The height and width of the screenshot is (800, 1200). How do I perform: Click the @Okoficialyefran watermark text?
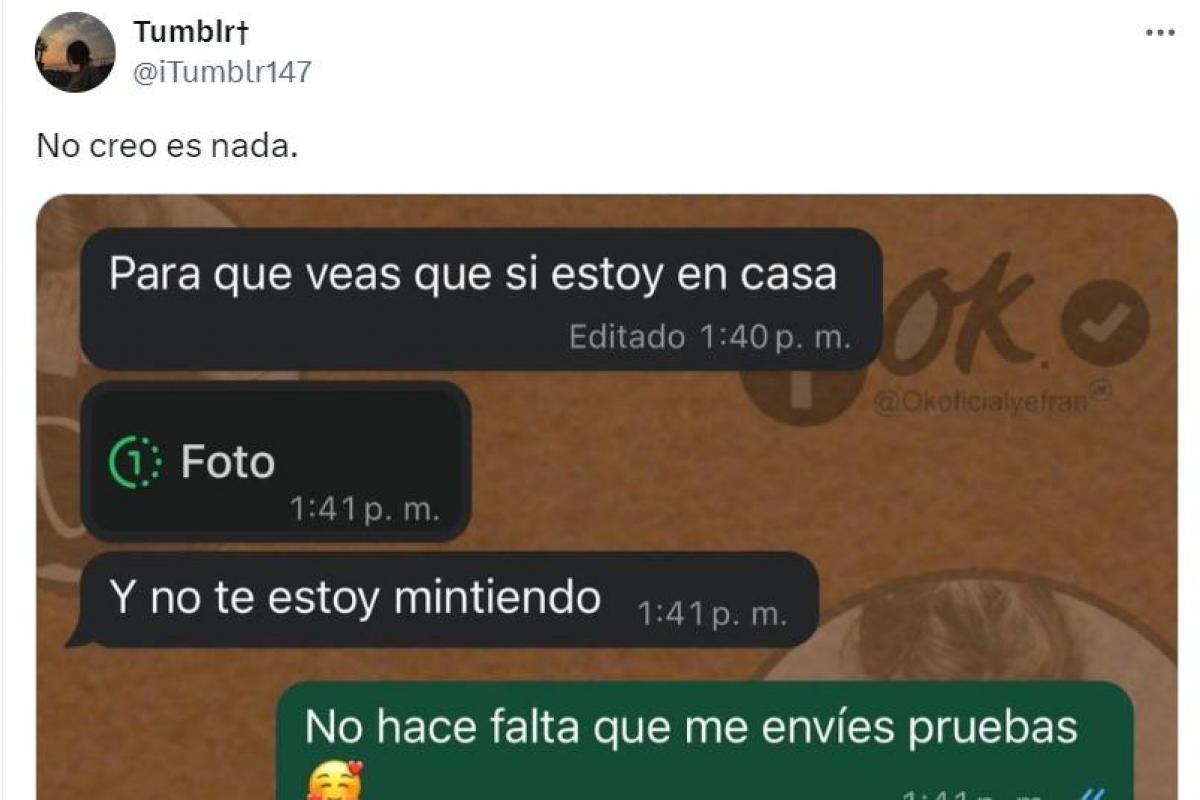980,402
